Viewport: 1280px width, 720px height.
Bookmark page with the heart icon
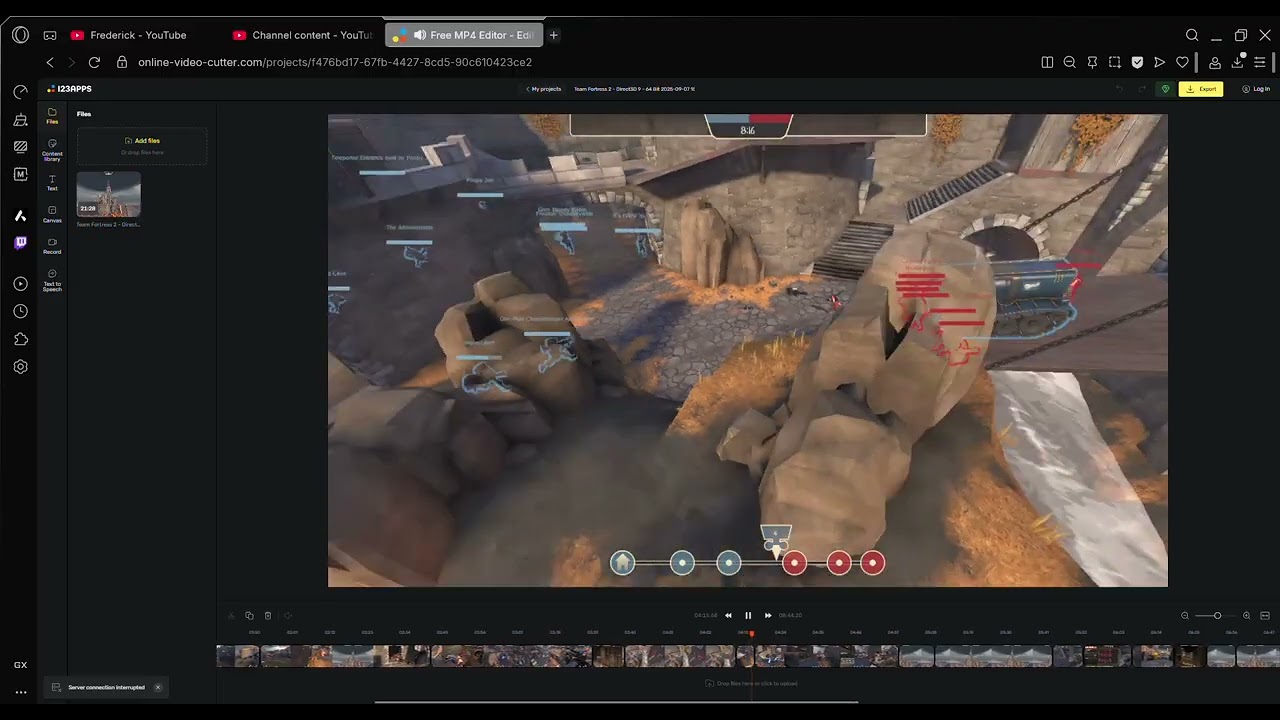pyautogui.click(x=1182, y=62)
